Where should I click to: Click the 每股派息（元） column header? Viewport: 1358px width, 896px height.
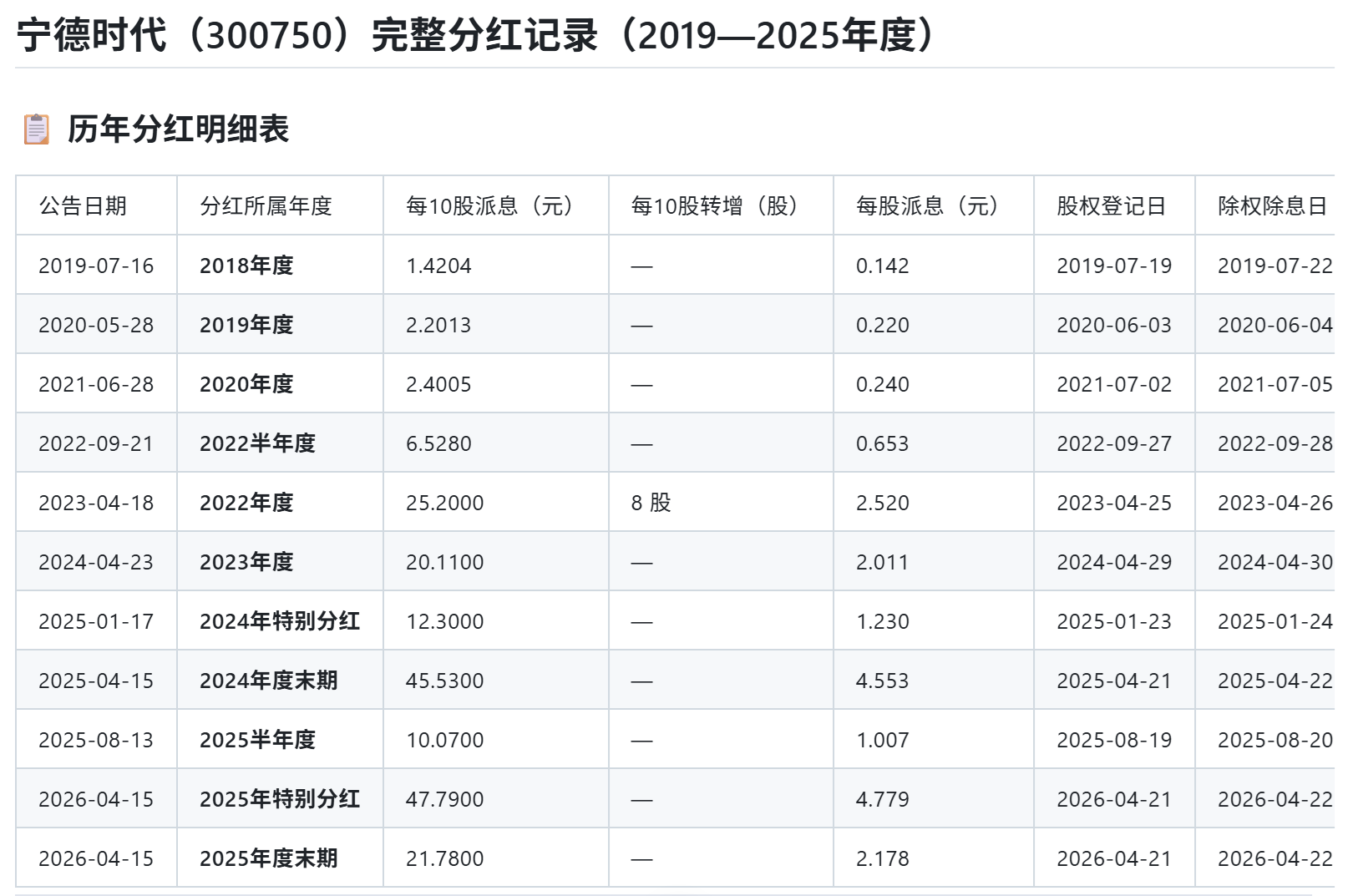point(933,206)
